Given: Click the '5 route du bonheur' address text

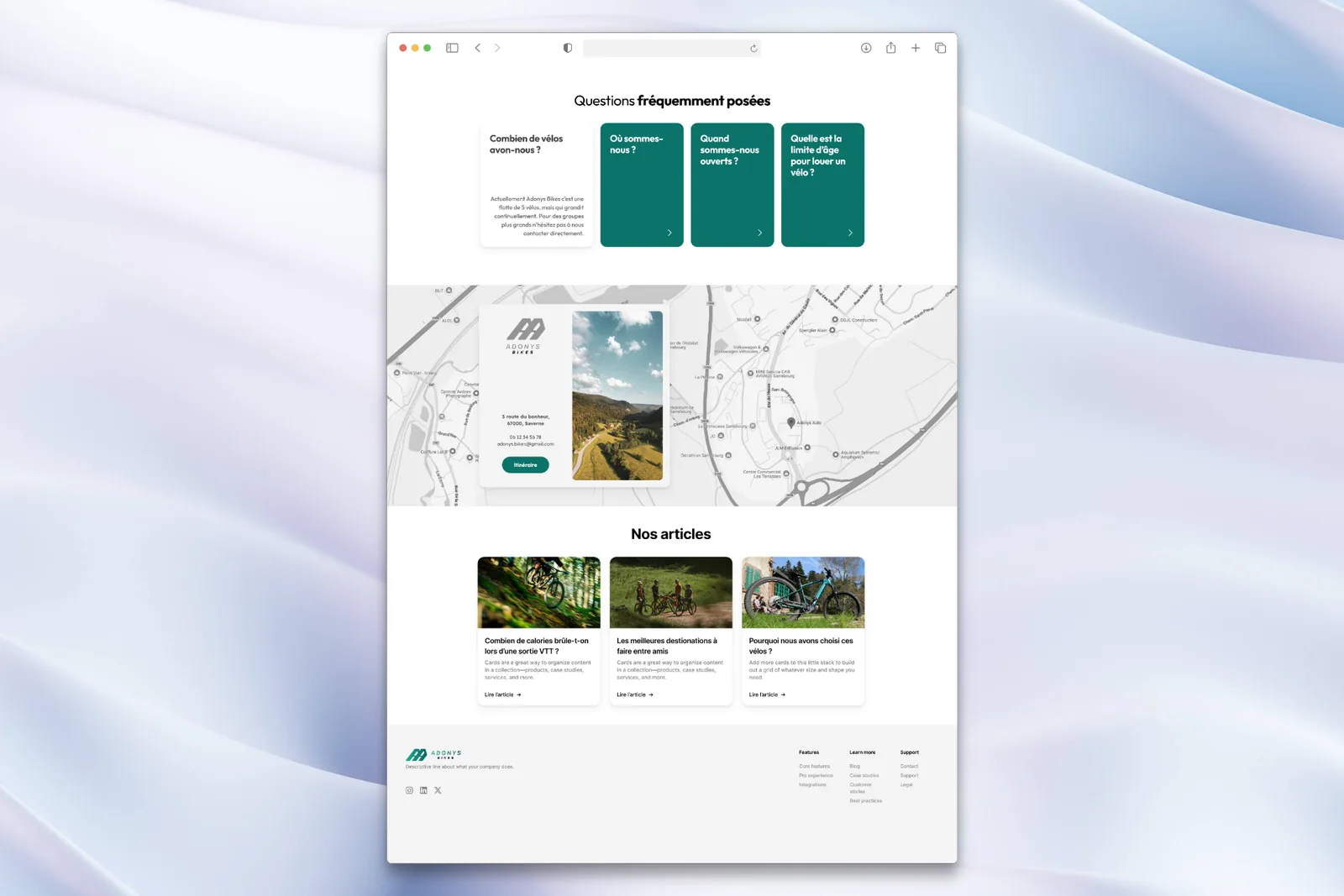Looking at the screenshot, I should (x=526, y=420).
